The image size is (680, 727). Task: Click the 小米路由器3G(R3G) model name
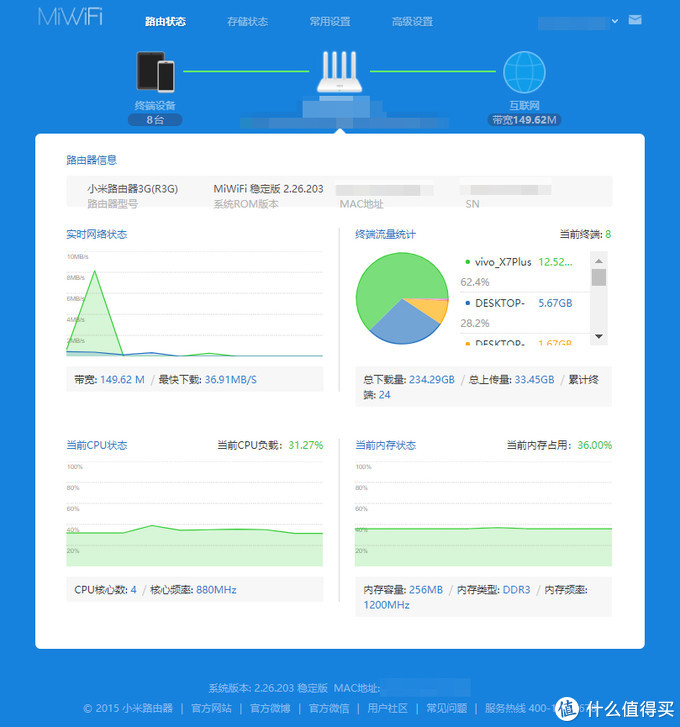[x=133, y=189]
